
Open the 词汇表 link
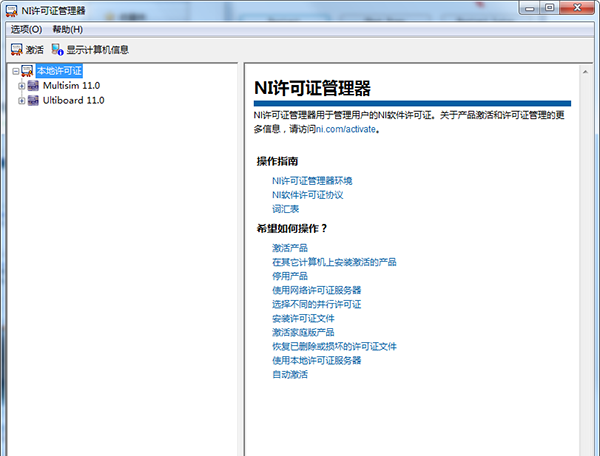tap(285, 209)
